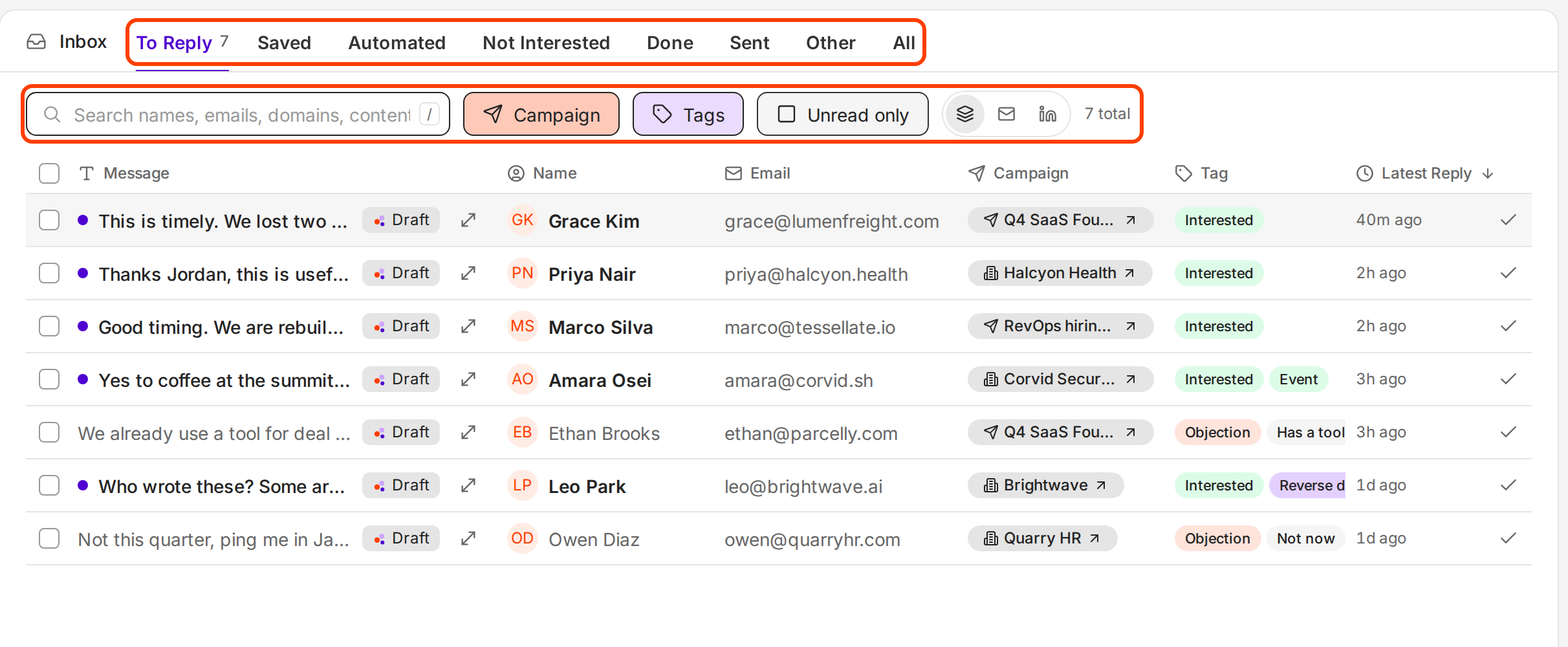This screenshot has width=1568, height=647.
Task: Go to the Automated tab
Action: pyautogui.click(x=397, y=43)
